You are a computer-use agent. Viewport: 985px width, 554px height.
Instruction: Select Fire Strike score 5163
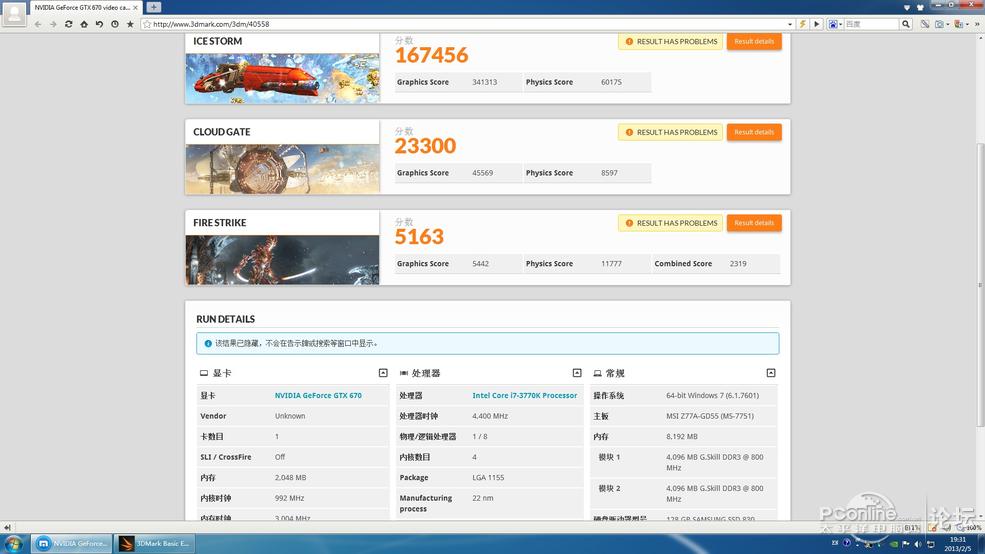click(x=419, y=237)
